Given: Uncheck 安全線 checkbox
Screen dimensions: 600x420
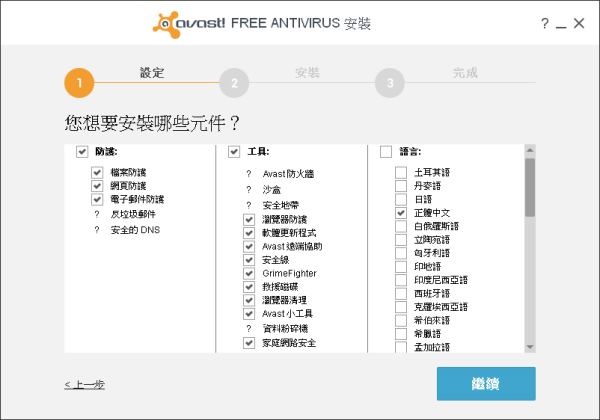Looking at the screenshot, I should 249,260.
